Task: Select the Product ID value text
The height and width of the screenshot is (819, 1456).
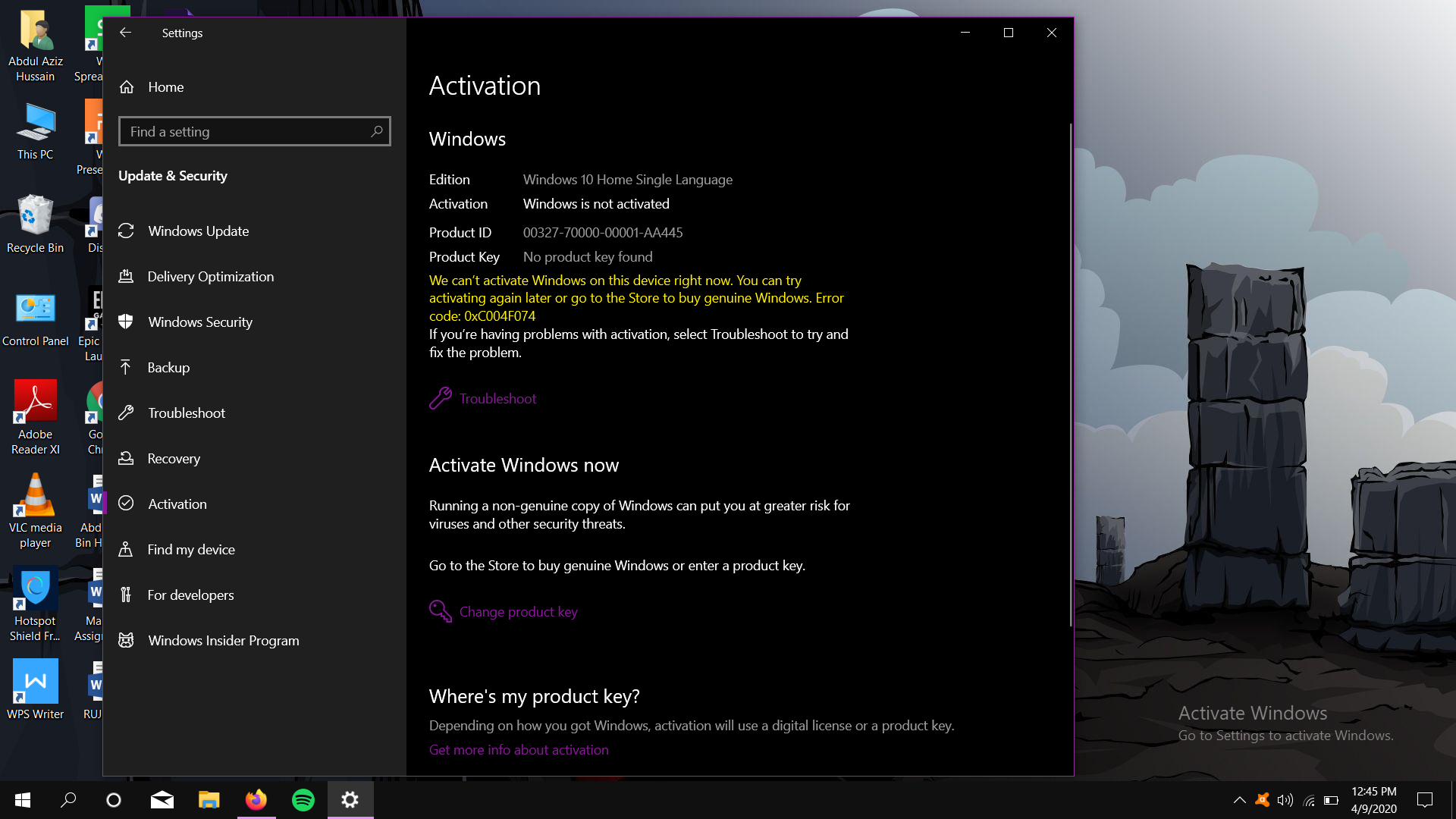Action: [x=603, y=233]
